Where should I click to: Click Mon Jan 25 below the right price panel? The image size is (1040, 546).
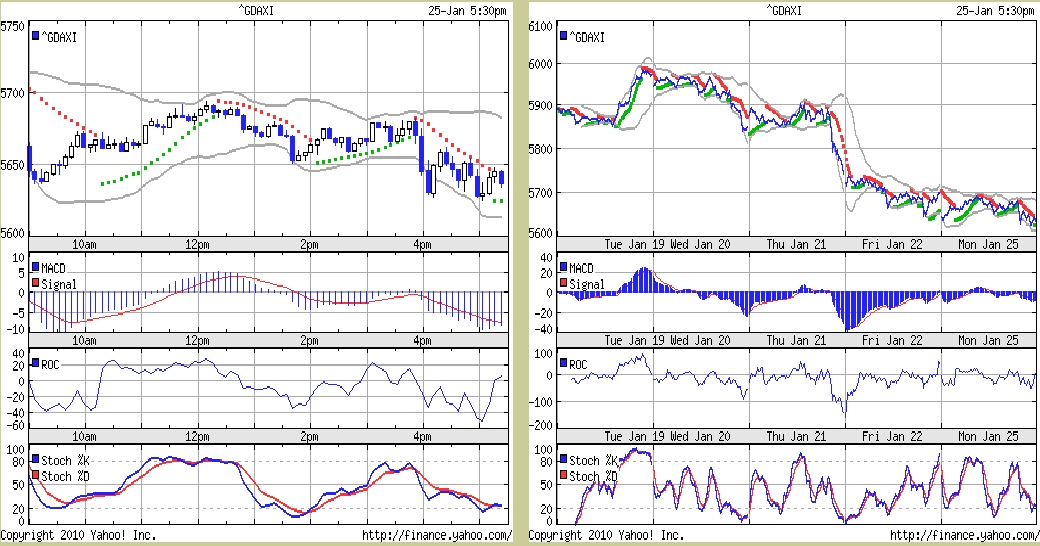(x=988, y=244)
